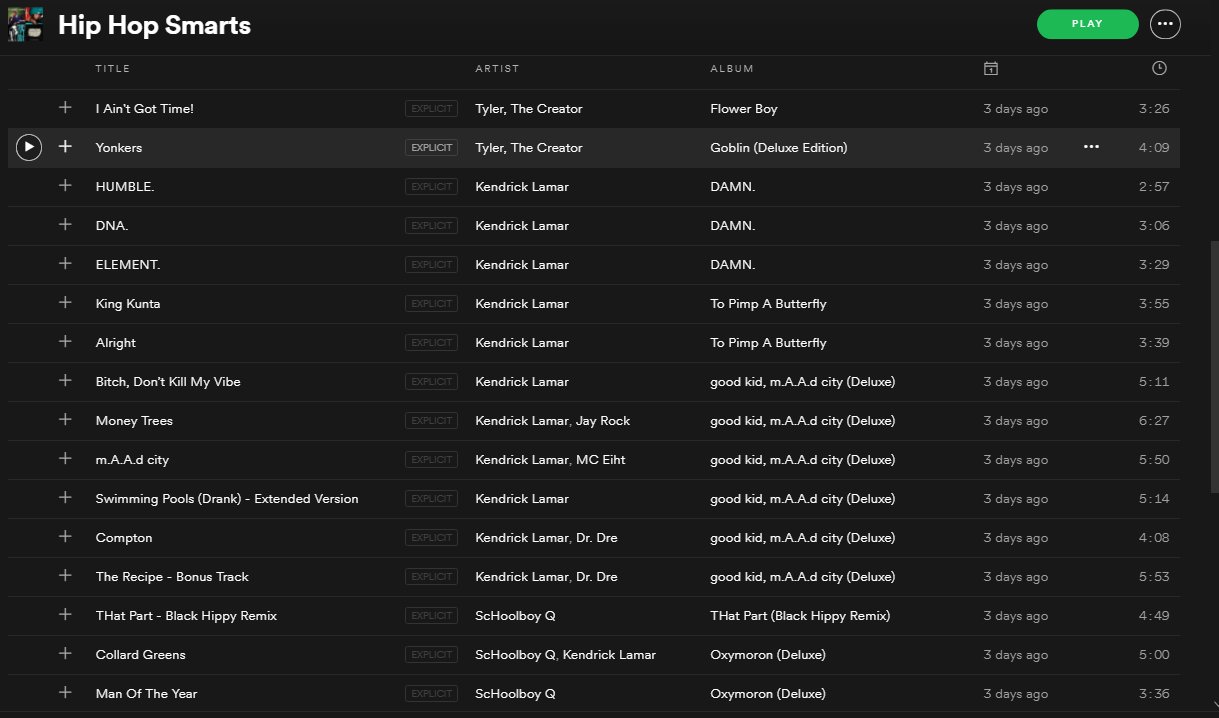Select the Compton track title

click(x=124, y=538)
